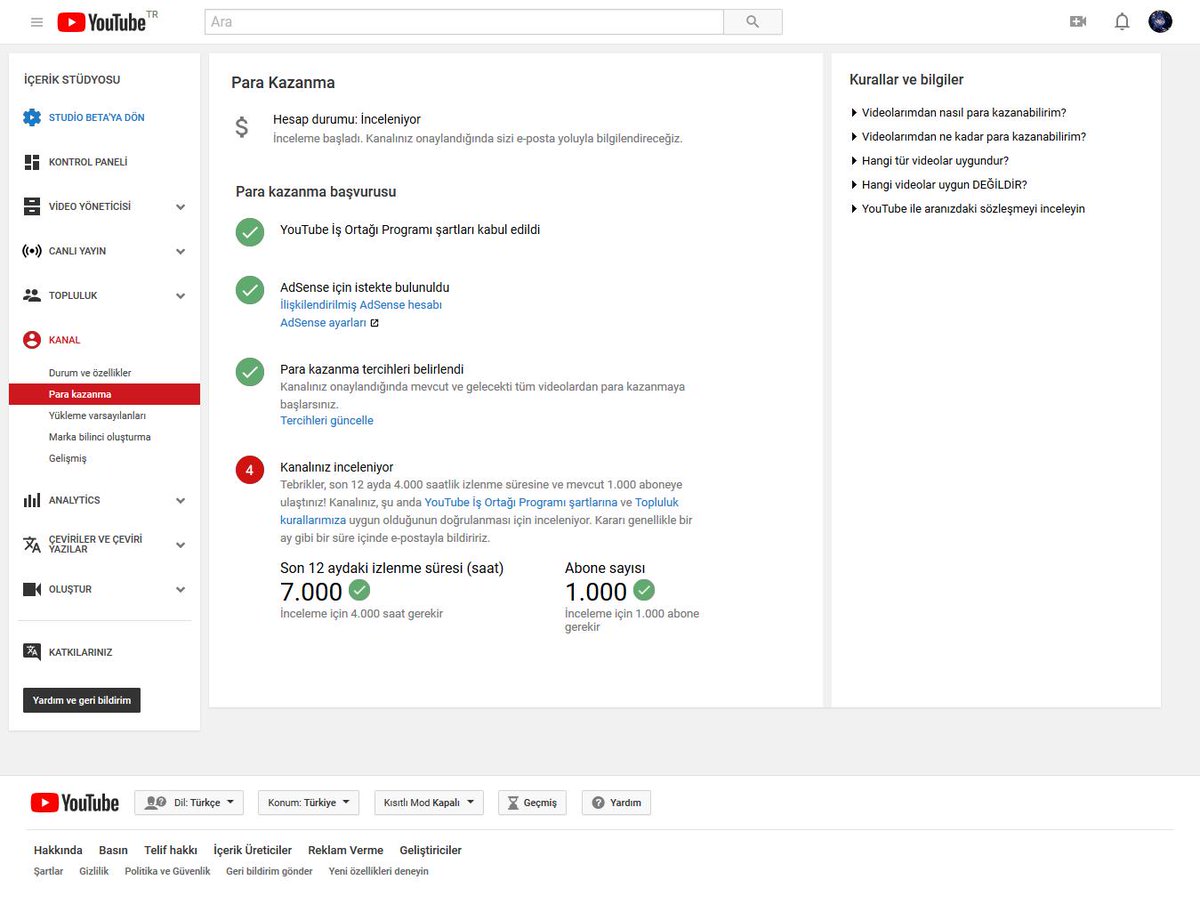Expand 'Videolarımdan ne kadar para kazanabilirim?'
The height and width of the screenshot is (904, 1200).
click(x=968, y=137)
